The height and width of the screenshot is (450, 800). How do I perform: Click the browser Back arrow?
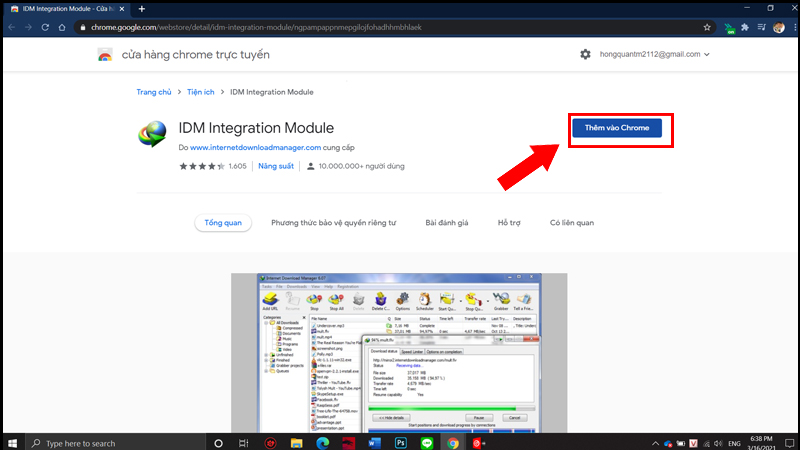click(x=12, y=28)
